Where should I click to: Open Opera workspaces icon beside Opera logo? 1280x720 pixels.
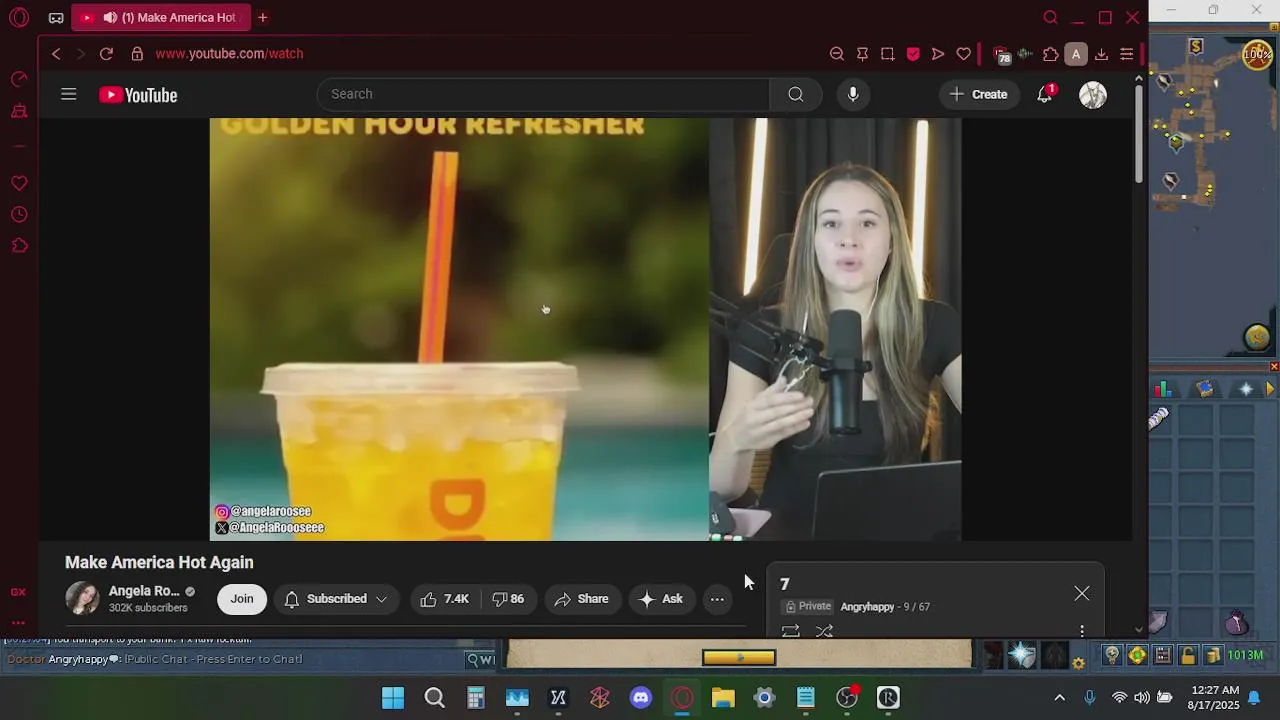[56, 18]
